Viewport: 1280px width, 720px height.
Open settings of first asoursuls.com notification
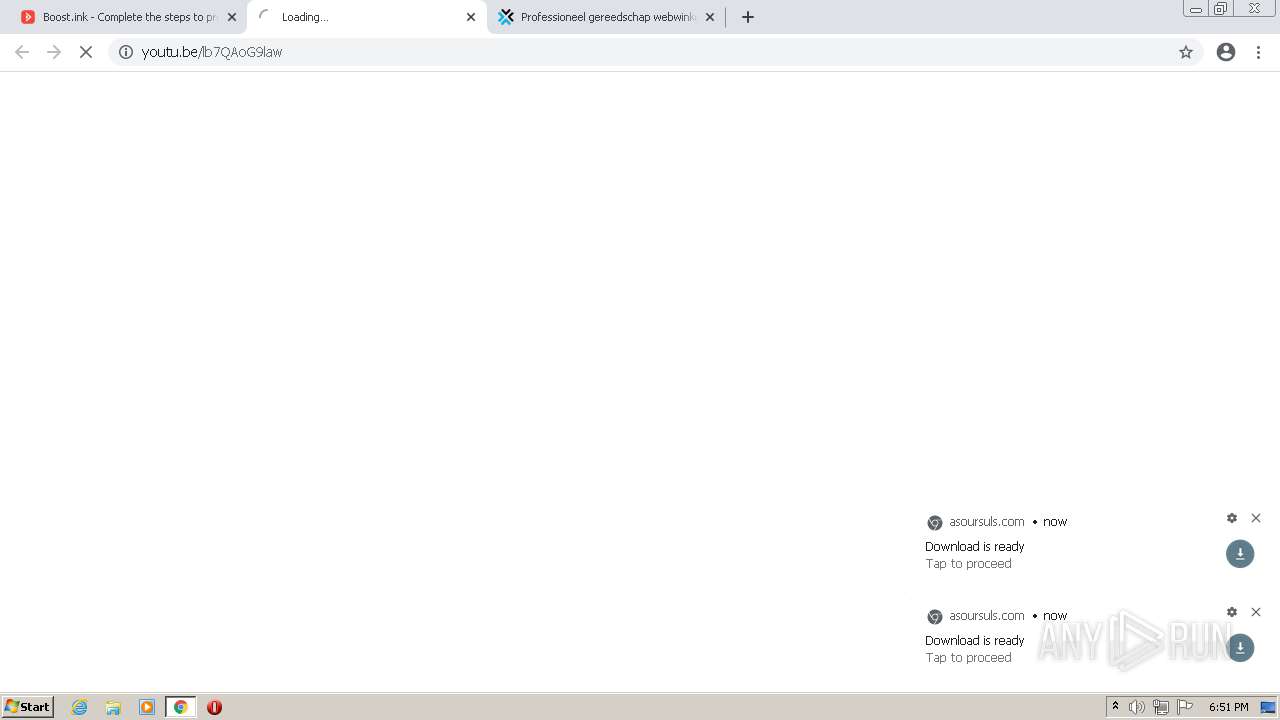[x=1232, y=518]
